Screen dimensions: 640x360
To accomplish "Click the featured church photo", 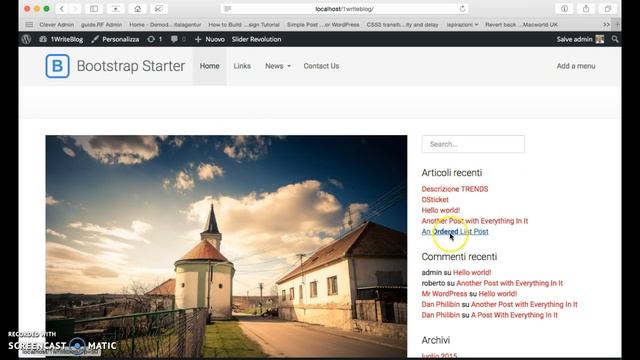I will click(x=226, y=246).
